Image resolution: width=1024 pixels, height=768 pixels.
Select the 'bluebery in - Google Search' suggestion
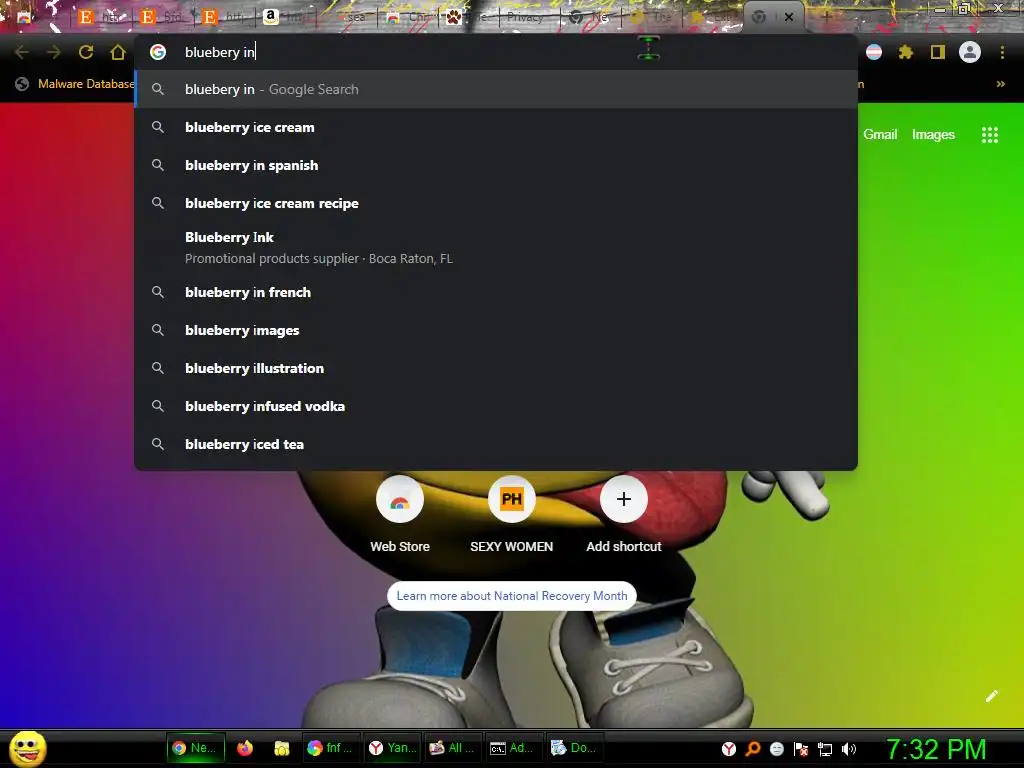[x=496, y=89]
